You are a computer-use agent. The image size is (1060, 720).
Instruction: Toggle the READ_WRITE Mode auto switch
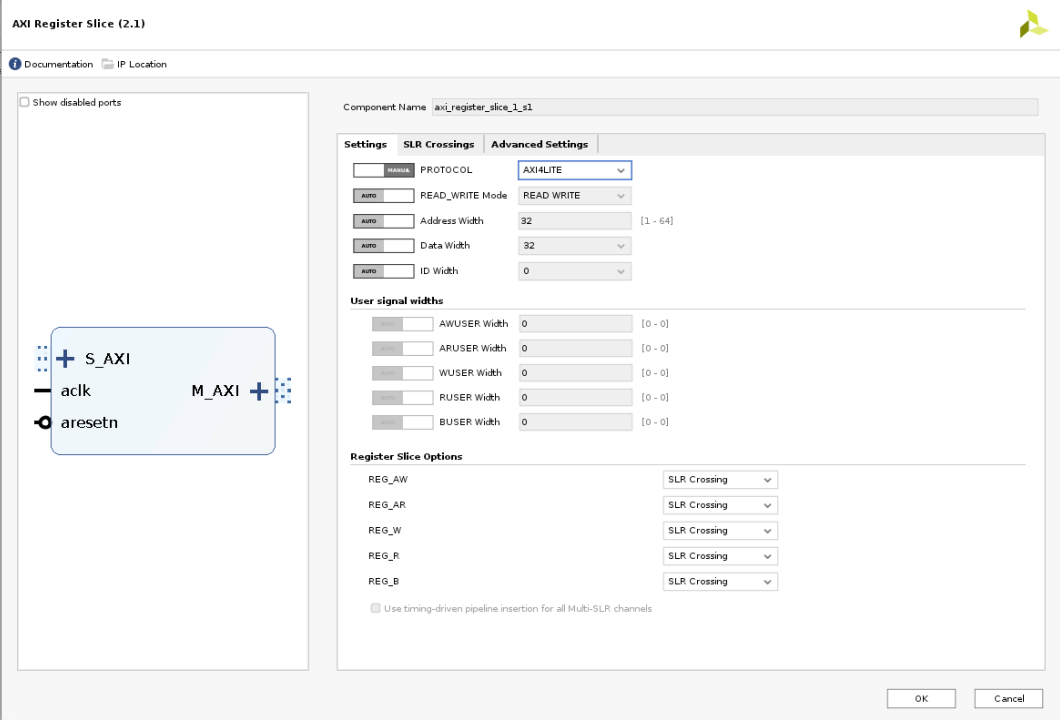pyautogui.click(x=383, y=195)
